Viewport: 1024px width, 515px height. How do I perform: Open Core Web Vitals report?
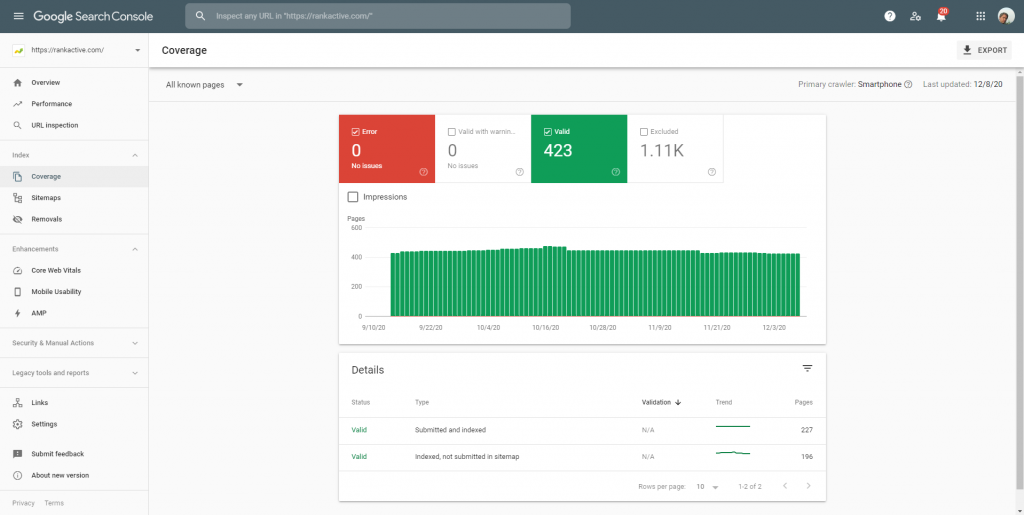click(74, 270)
